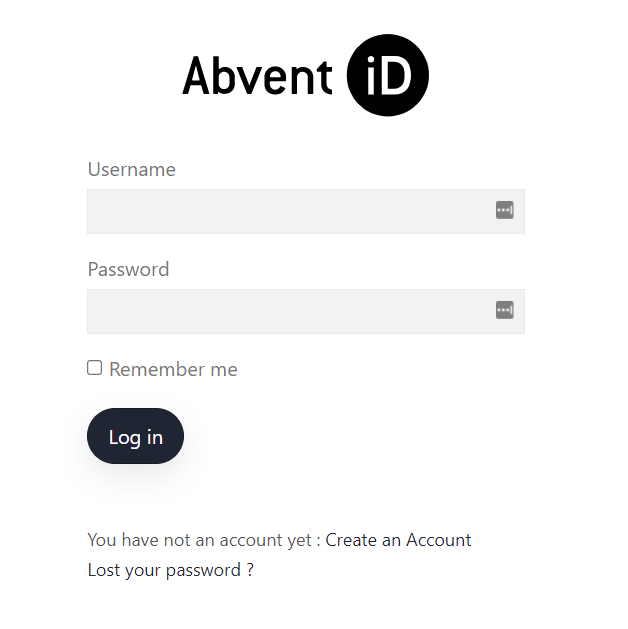Open autofill options from Password field icon
Image resolution: width=628 pixels, height=629 pixels.
(x=504, y=310)
